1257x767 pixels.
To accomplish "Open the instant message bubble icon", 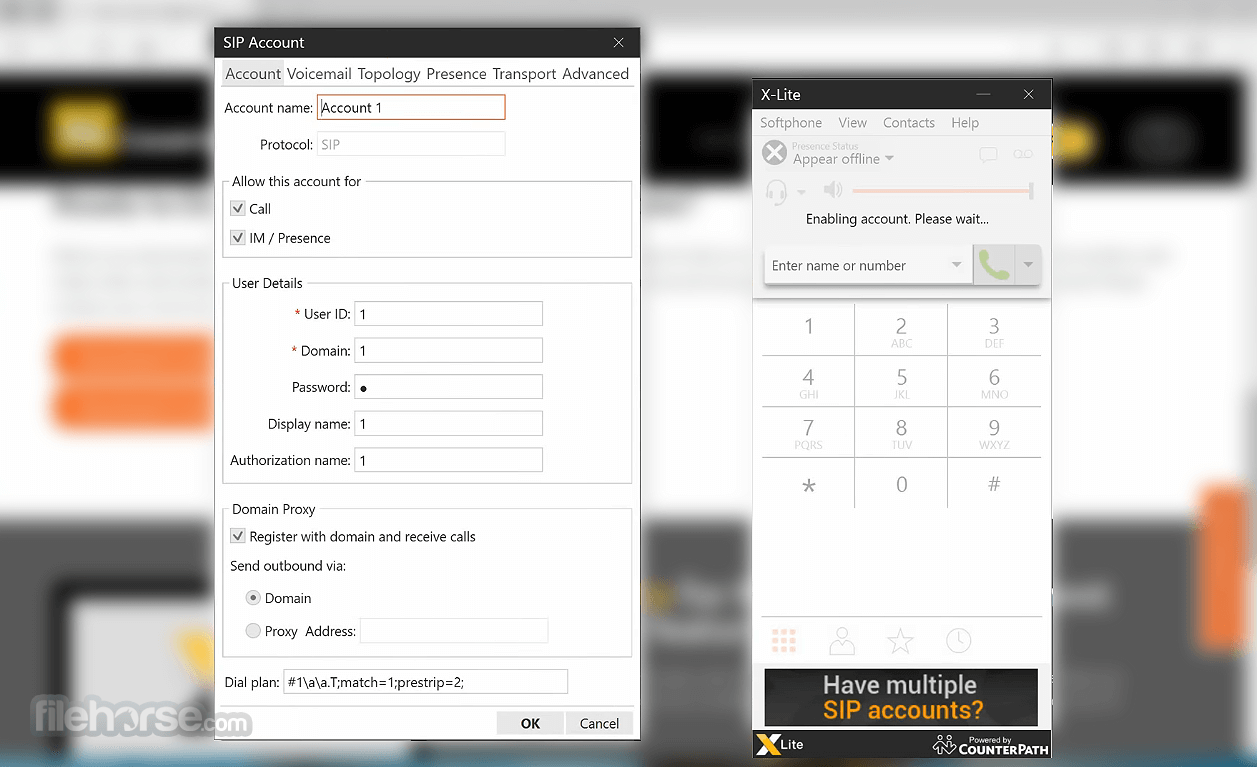I will pos(988,155).
